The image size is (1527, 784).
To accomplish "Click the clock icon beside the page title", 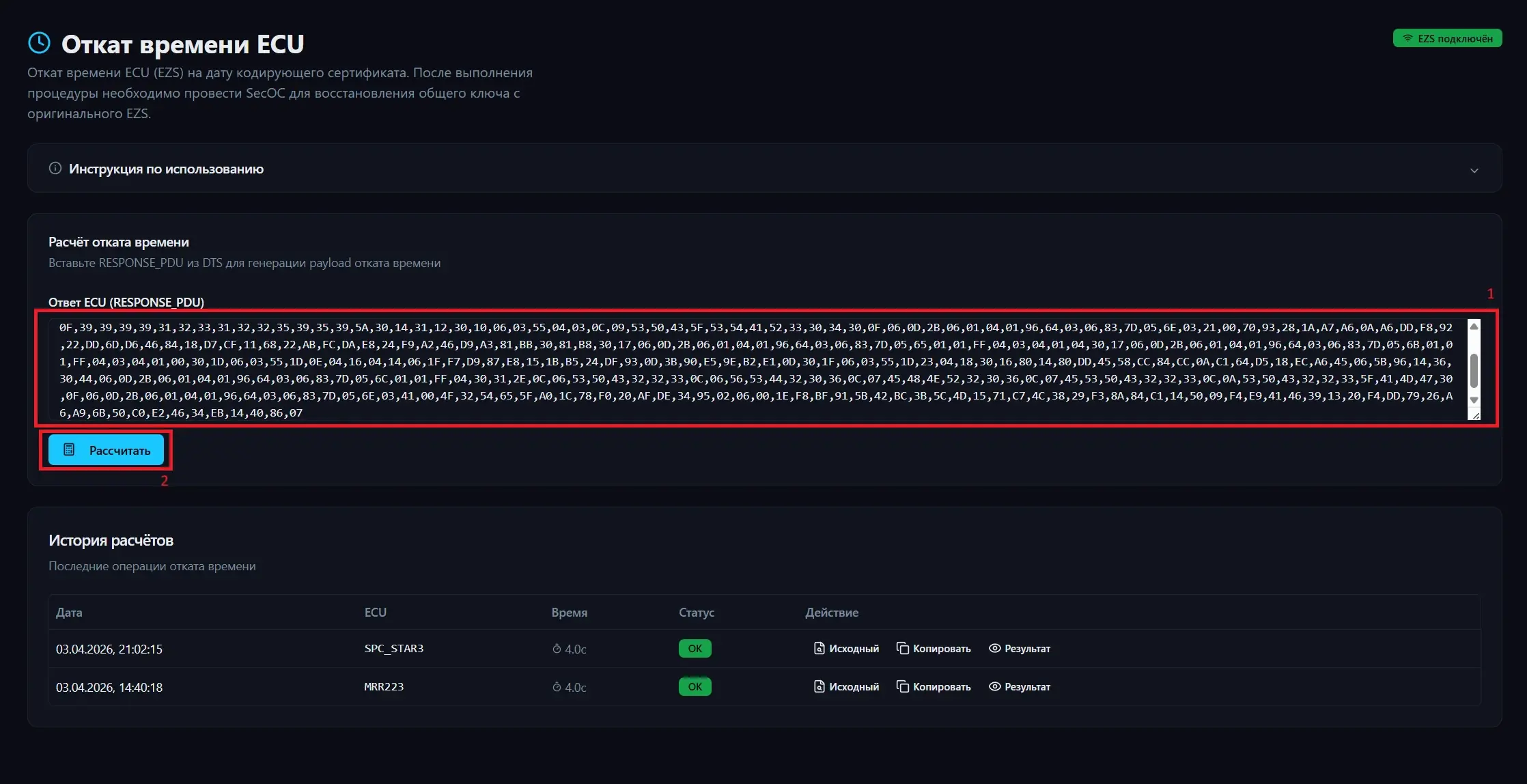I will coord(39,42).
